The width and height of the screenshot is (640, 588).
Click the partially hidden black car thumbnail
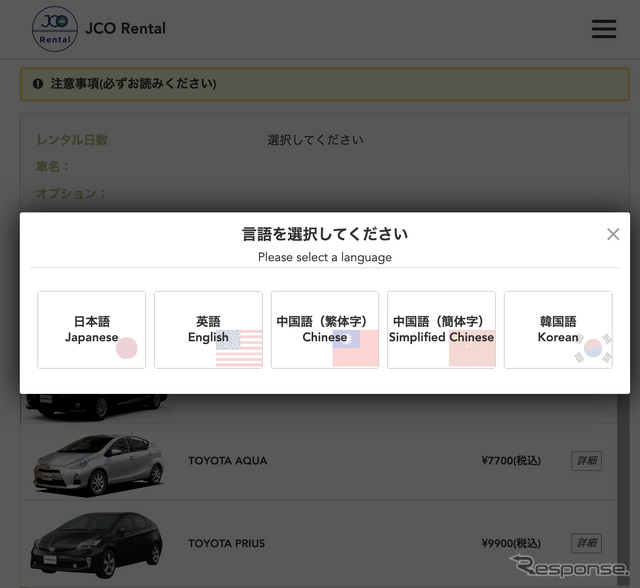click(96, 406)
